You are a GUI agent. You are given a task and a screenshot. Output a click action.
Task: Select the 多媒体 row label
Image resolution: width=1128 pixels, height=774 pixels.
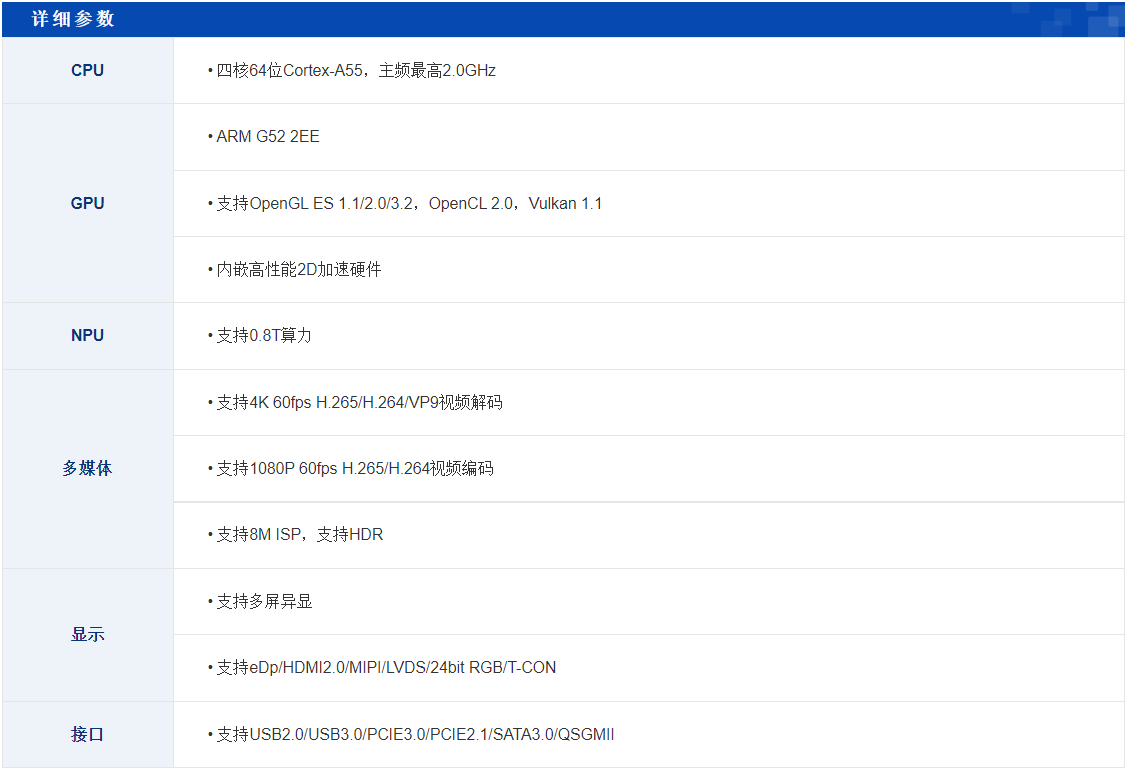point(88,468)
